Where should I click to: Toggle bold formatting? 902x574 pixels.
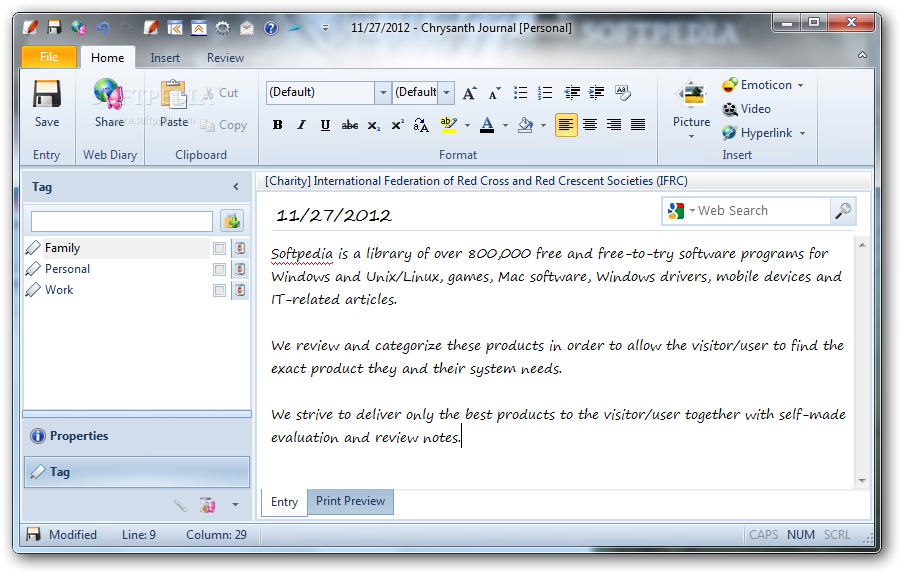tap(277, 125)
